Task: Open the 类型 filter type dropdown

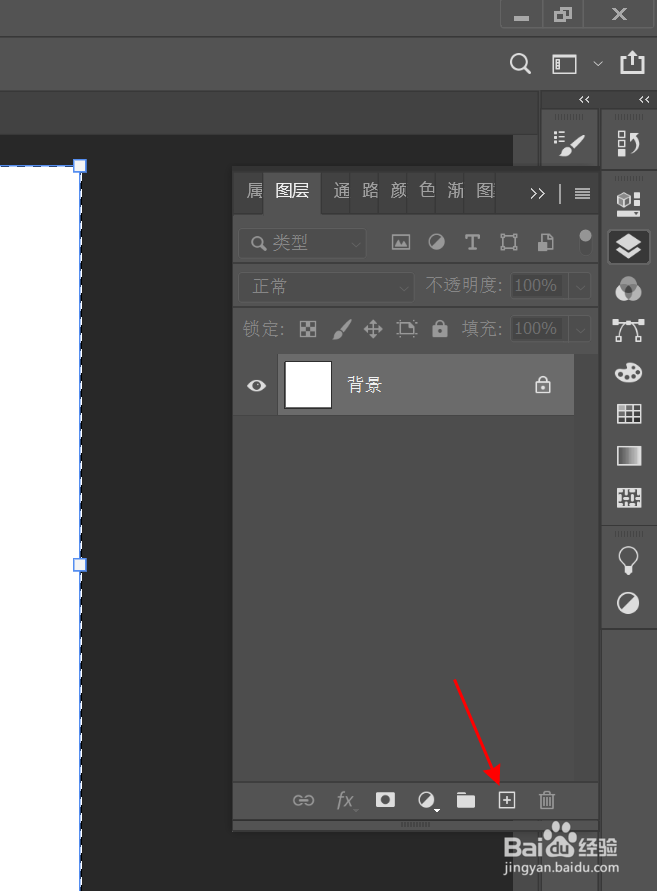Action: (302, 243)
